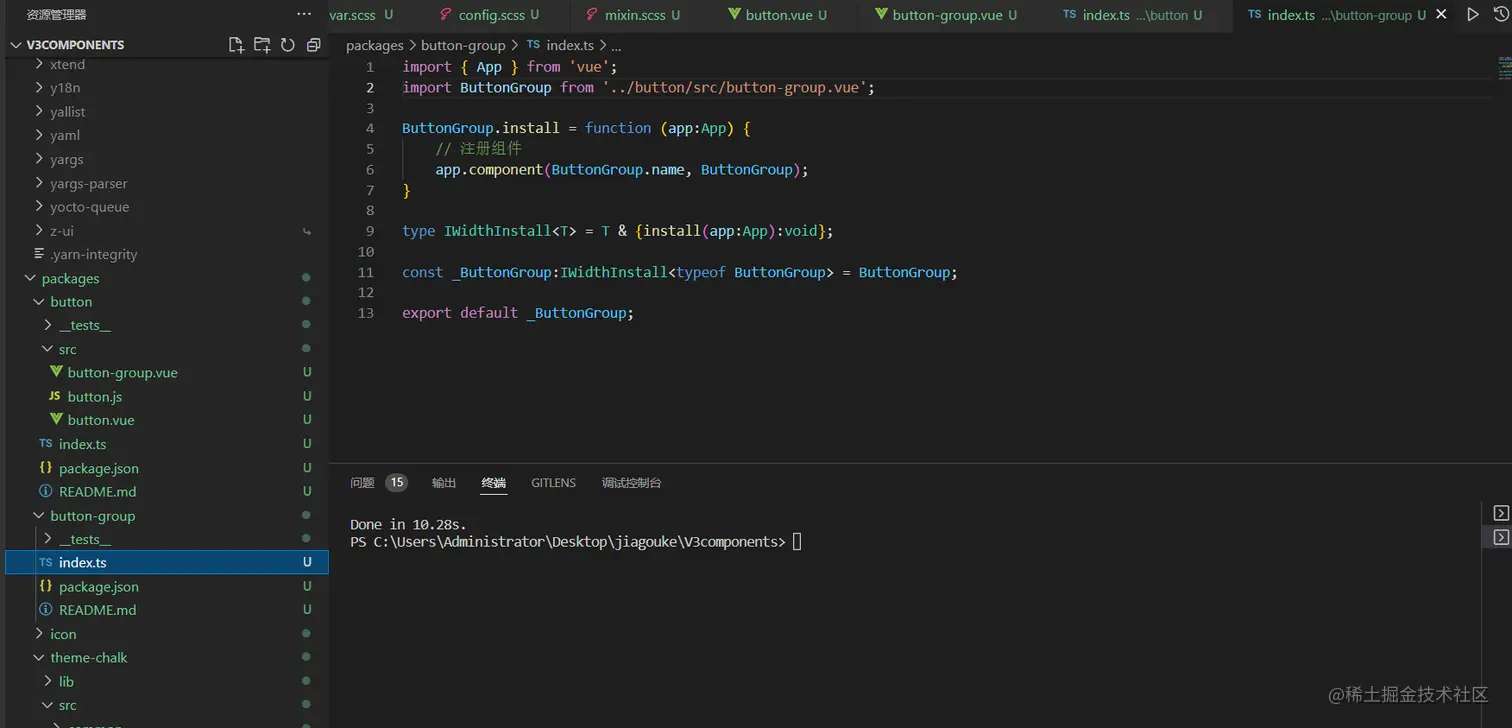Create a new folder in V3COMPONENTS explorer

(262, 45)
